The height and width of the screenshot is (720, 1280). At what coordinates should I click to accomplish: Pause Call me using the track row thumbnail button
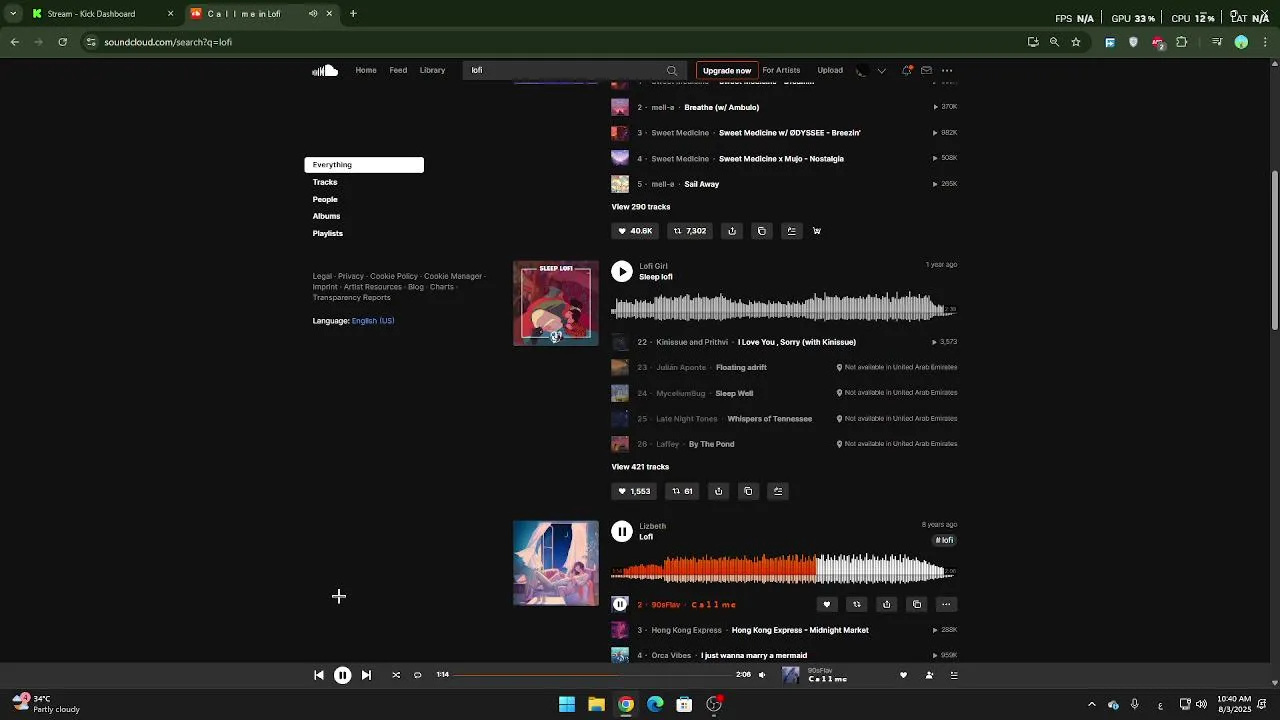click(x=620, y=604)
